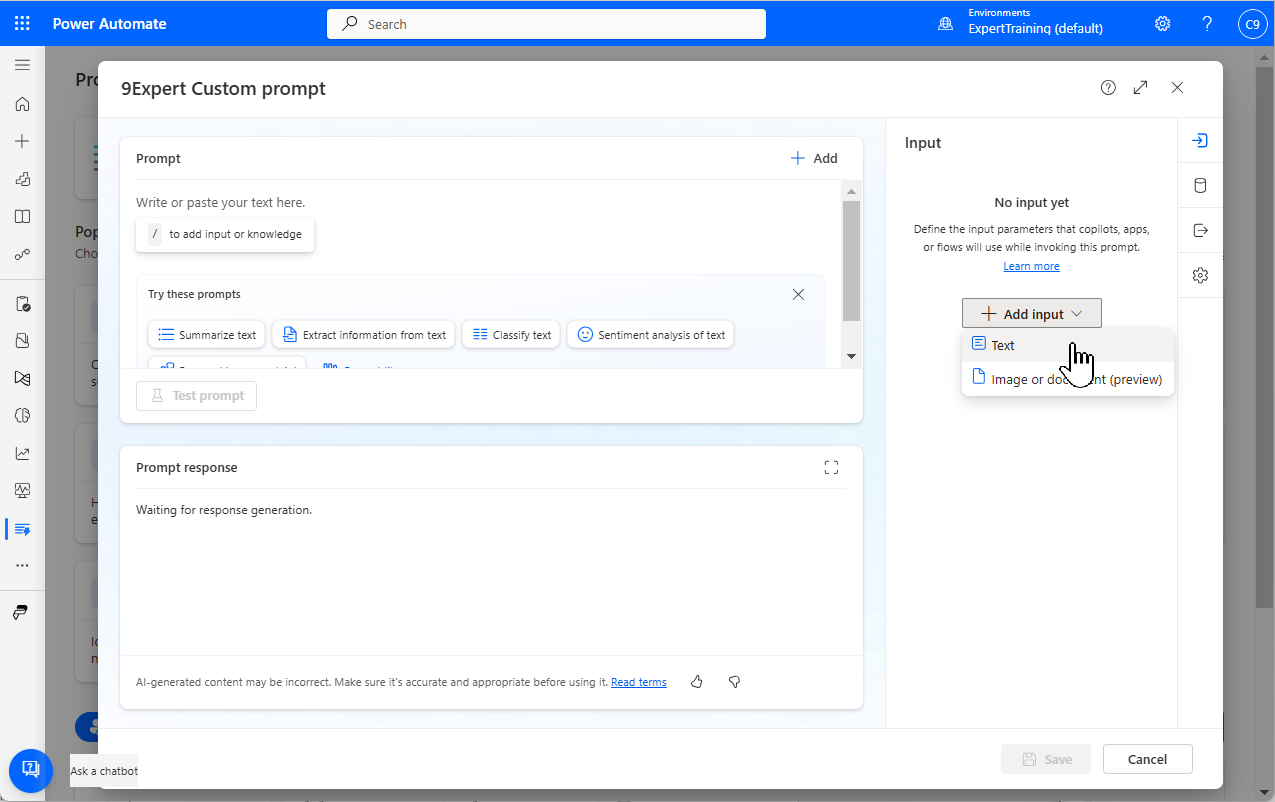Click inside the Search bar
The height and width of the screenshot is (802, 1275).
click(546, 23)
